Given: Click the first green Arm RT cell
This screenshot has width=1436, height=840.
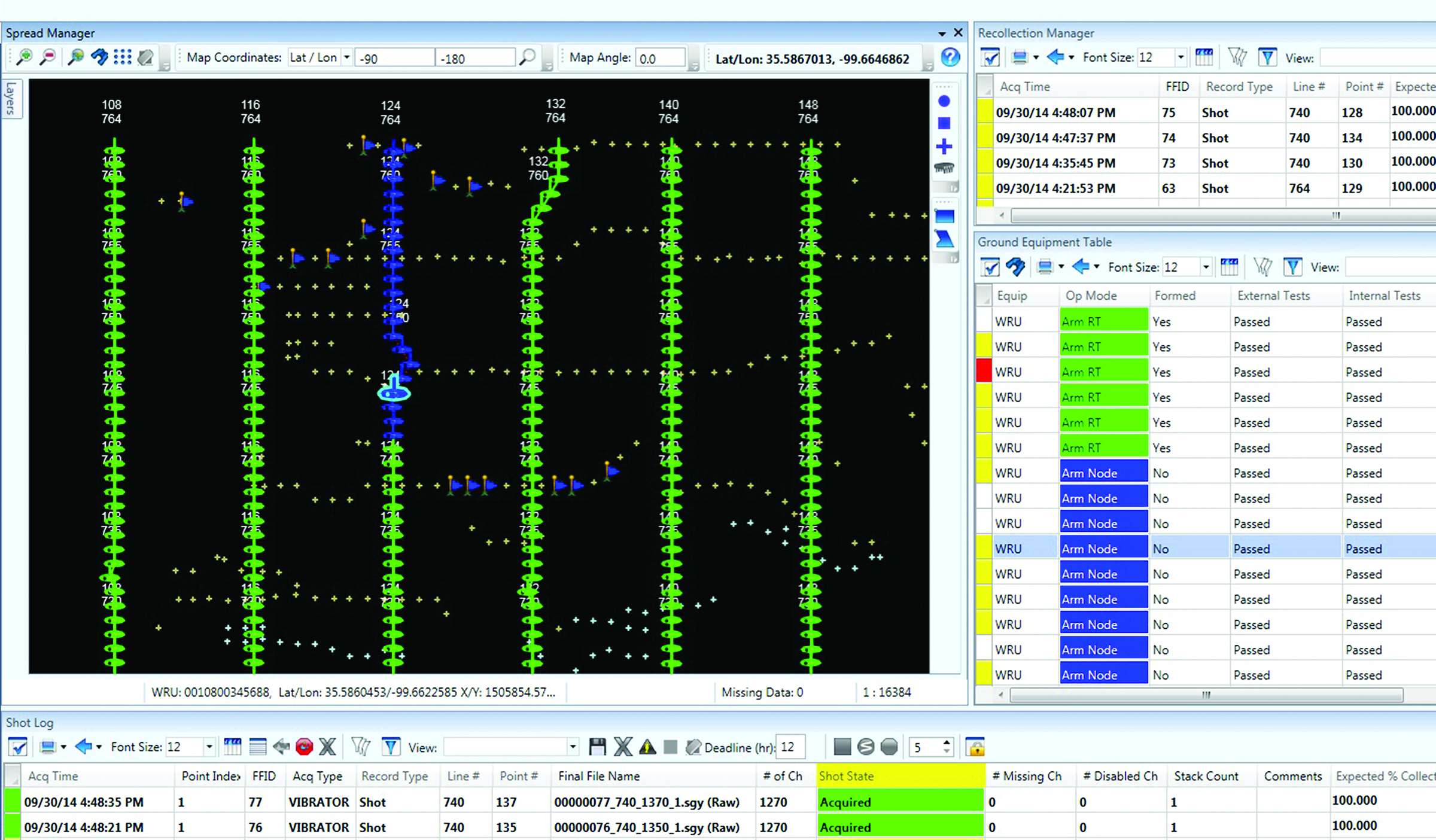Looking at the screenshot, I should pos(1104,321).
